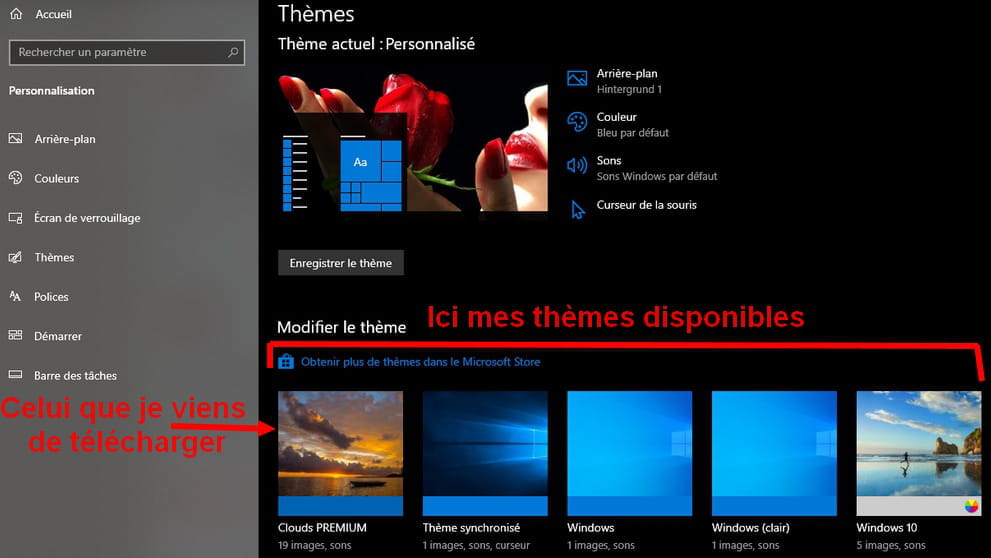991x558 pixels.
Task: Open Obtenir plus de thèmes dans le Microsoft Store
Action: (420, 362)
